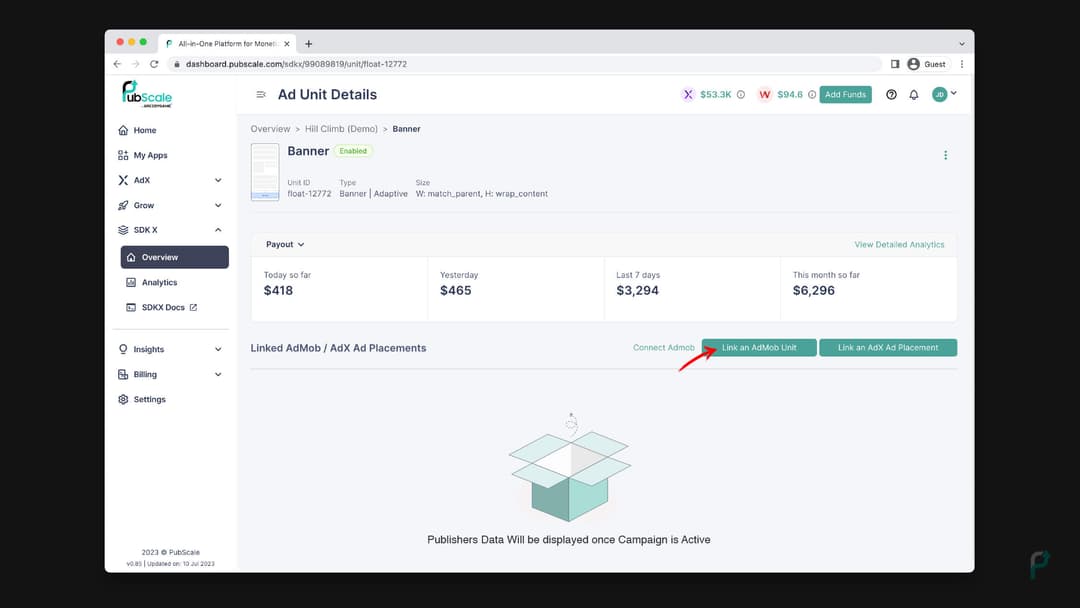Open the notifications bell
Image resolution: width=1080 pixels, height=608 pixels.
pyautogui.click(x=914, y=95)
